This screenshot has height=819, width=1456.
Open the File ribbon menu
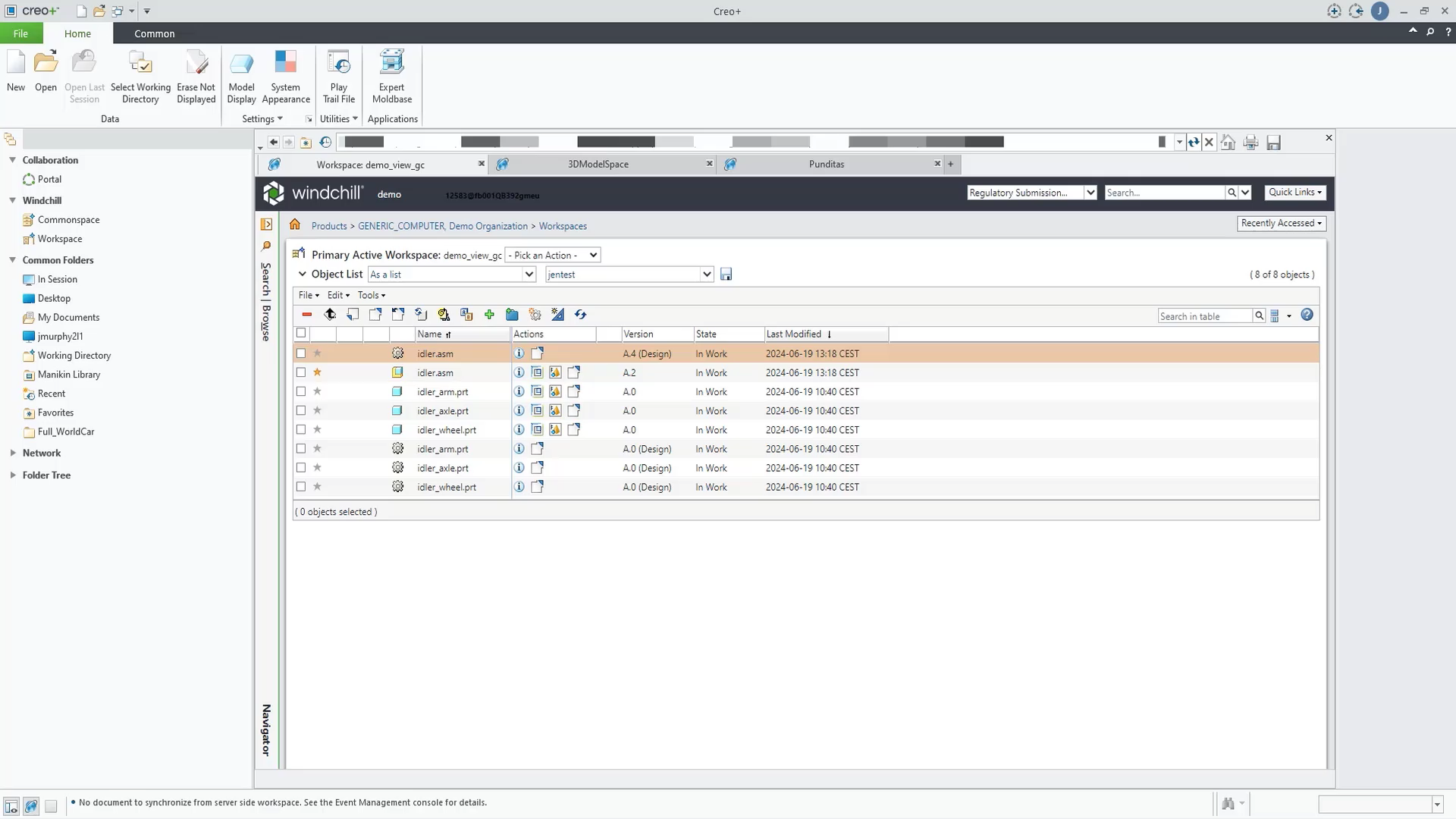tap(21, 33)
